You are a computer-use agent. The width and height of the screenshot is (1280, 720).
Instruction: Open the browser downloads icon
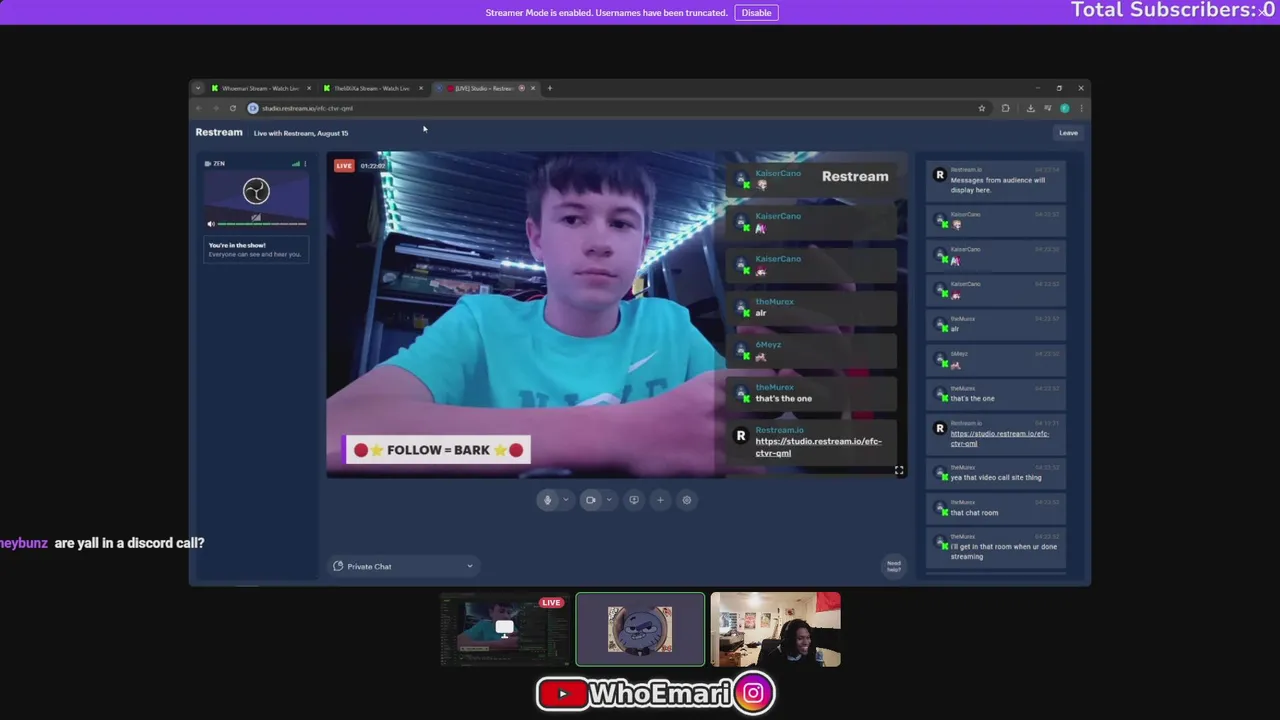tap(1030, 108)
